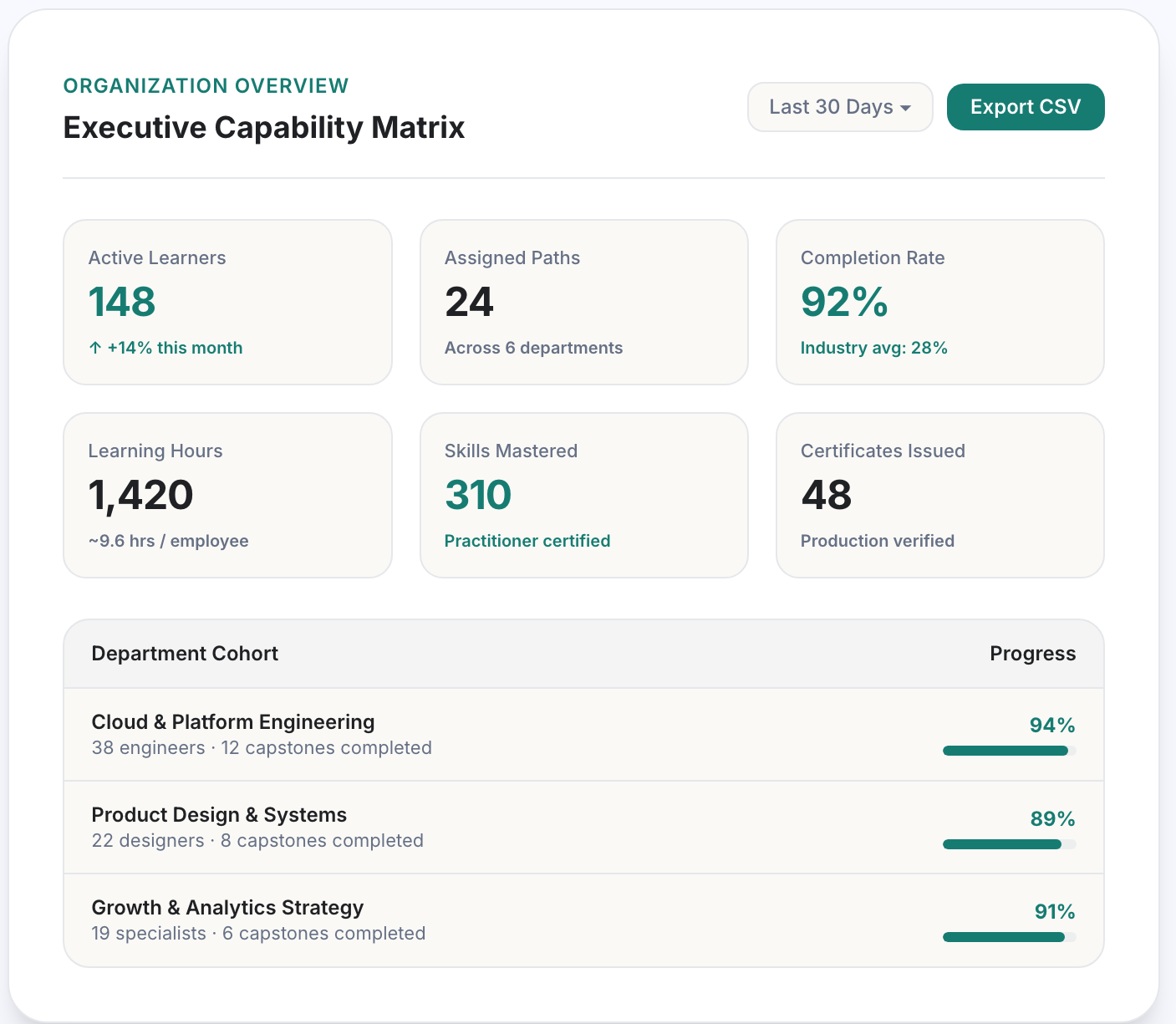Select the Active Learners card
Viewport: 1176px width, 1024px height.
(x=227, y=302)
